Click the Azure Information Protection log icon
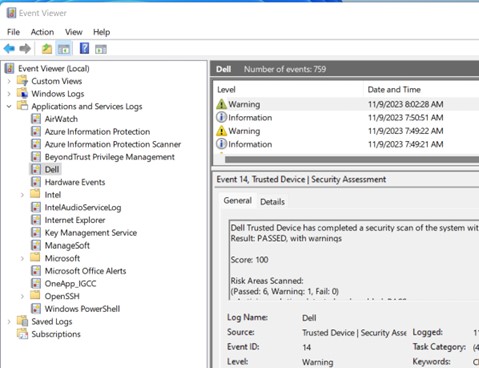The width and height of the screenshot is (479, 368). coord(36,131)
